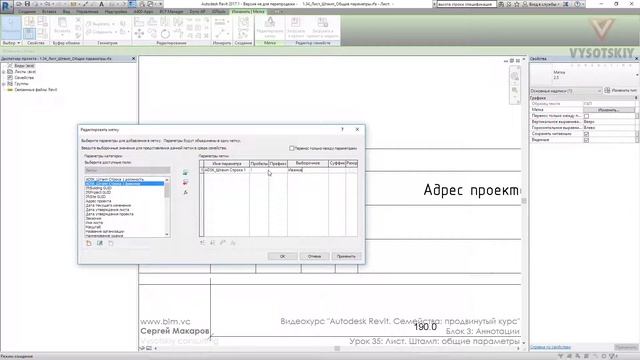The width and height of the screenshot is (640, 360).
Task: Enable wrap only between parameters checkbox in dialog
Action: tap(291, 148)
